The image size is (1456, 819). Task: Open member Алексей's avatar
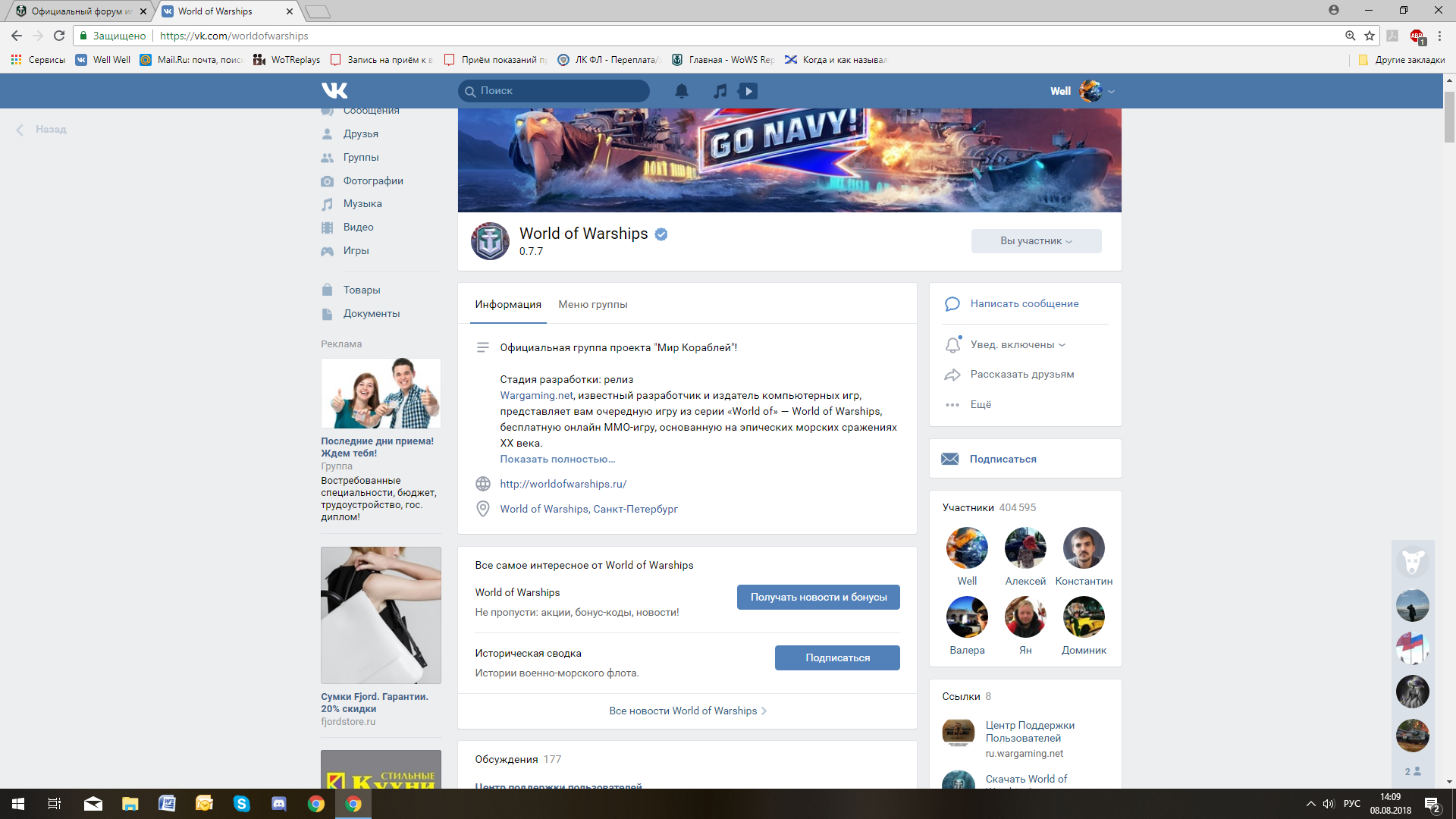pos(1025,548)
